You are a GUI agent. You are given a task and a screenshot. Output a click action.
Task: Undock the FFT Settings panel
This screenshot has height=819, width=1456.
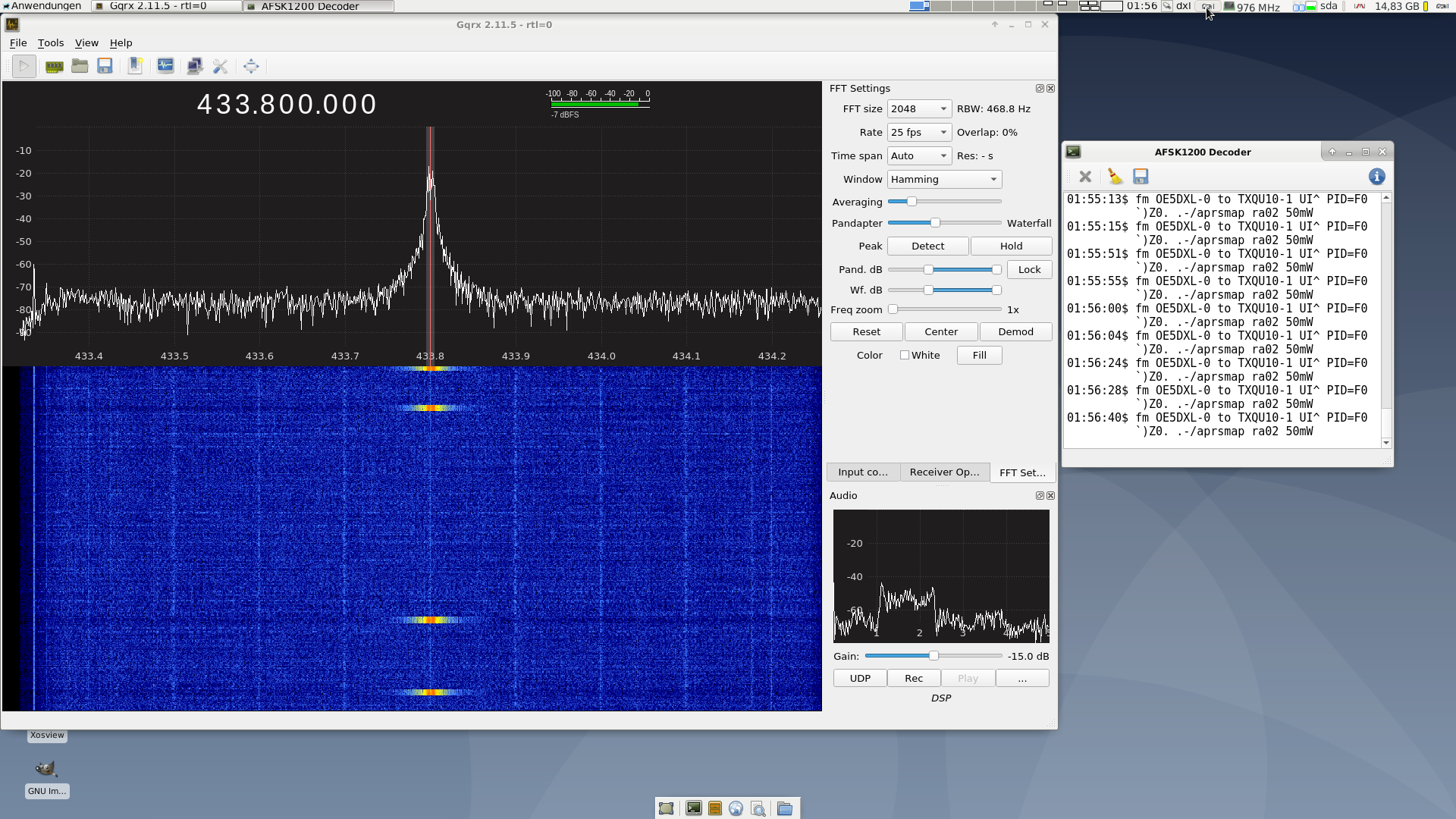pyautogui.click(x=1040, y=89)
